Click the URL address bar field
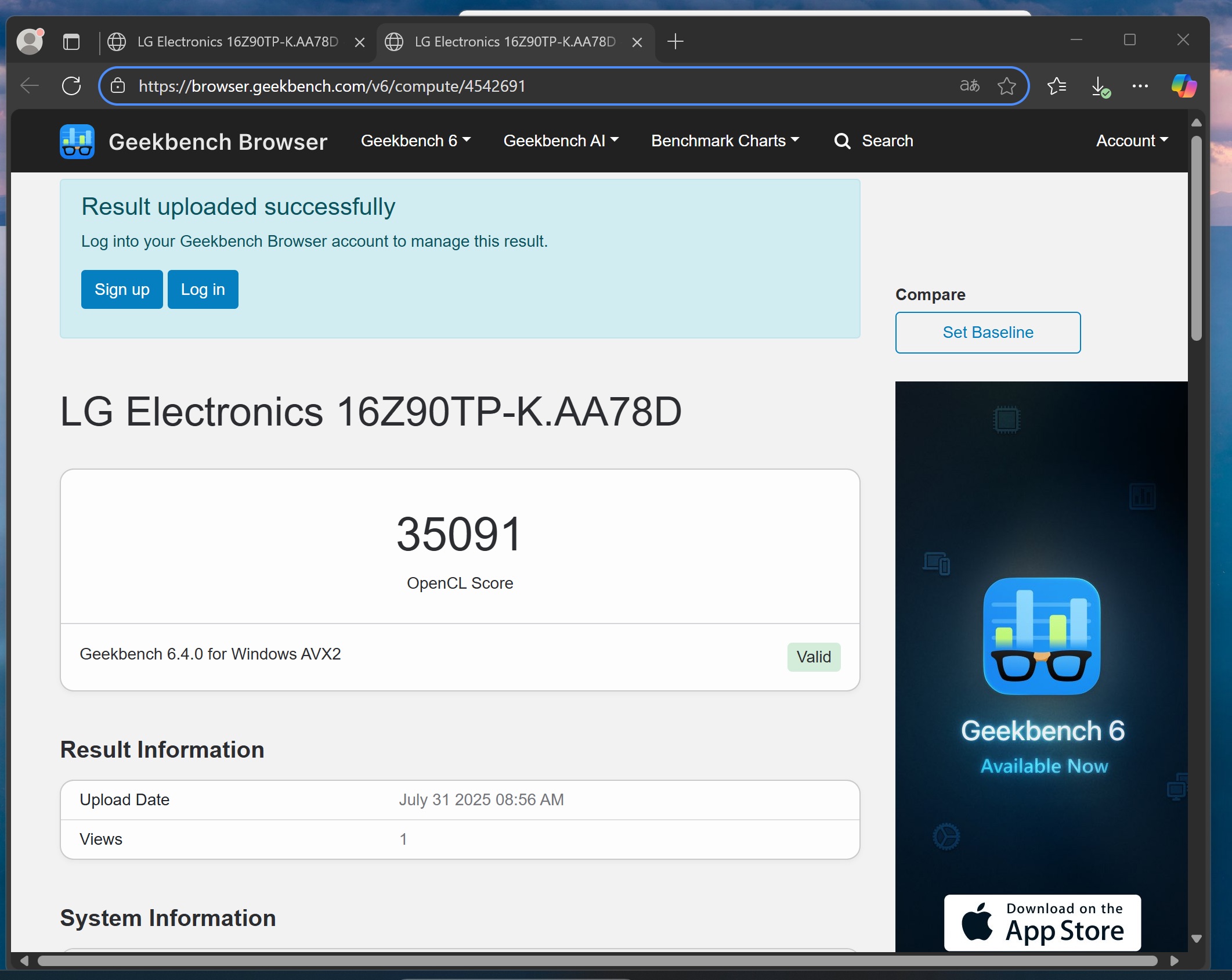1232x980 pixels. [x=522, y=86]
